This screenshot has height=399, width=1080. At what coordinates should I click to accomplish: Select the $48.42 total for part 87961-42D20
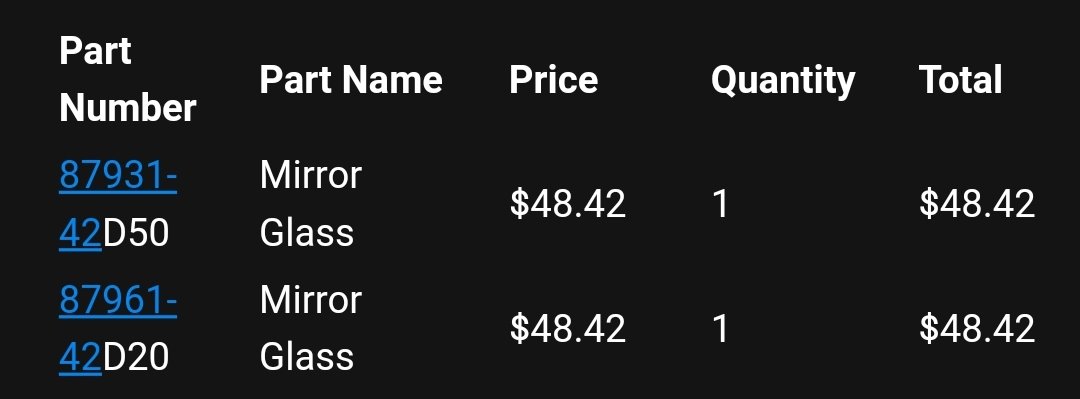(x=977, y=329)
